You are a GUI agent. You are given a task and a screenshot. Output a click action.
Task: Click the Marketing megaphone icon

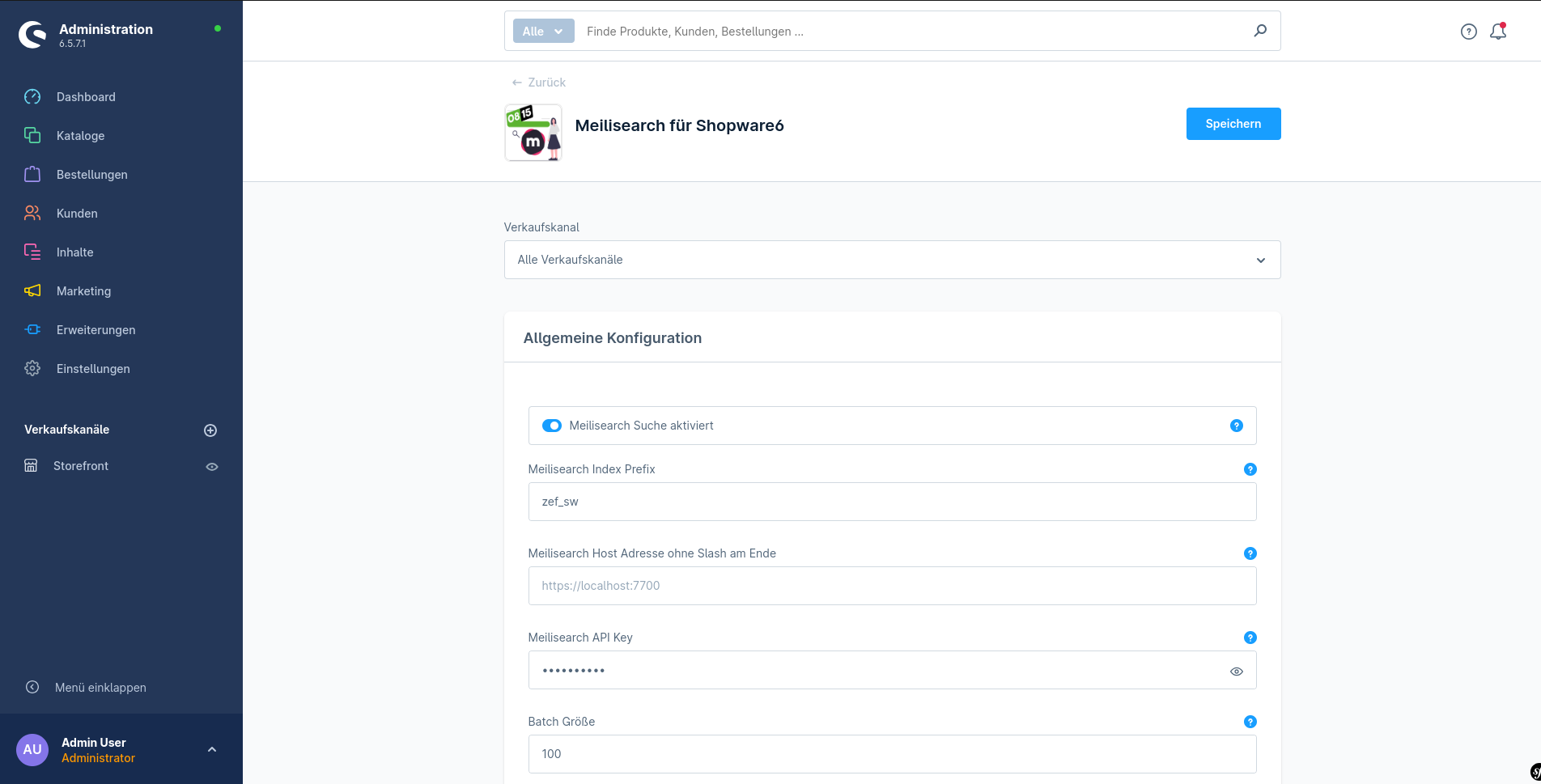click(32, 291)
